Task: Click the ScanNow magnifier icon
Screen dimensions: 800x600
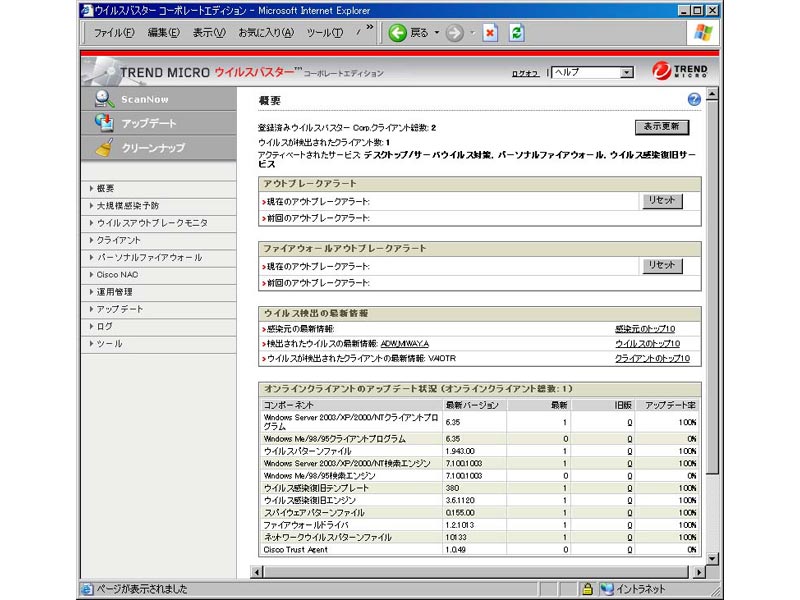Action: (x=104, y=98)
